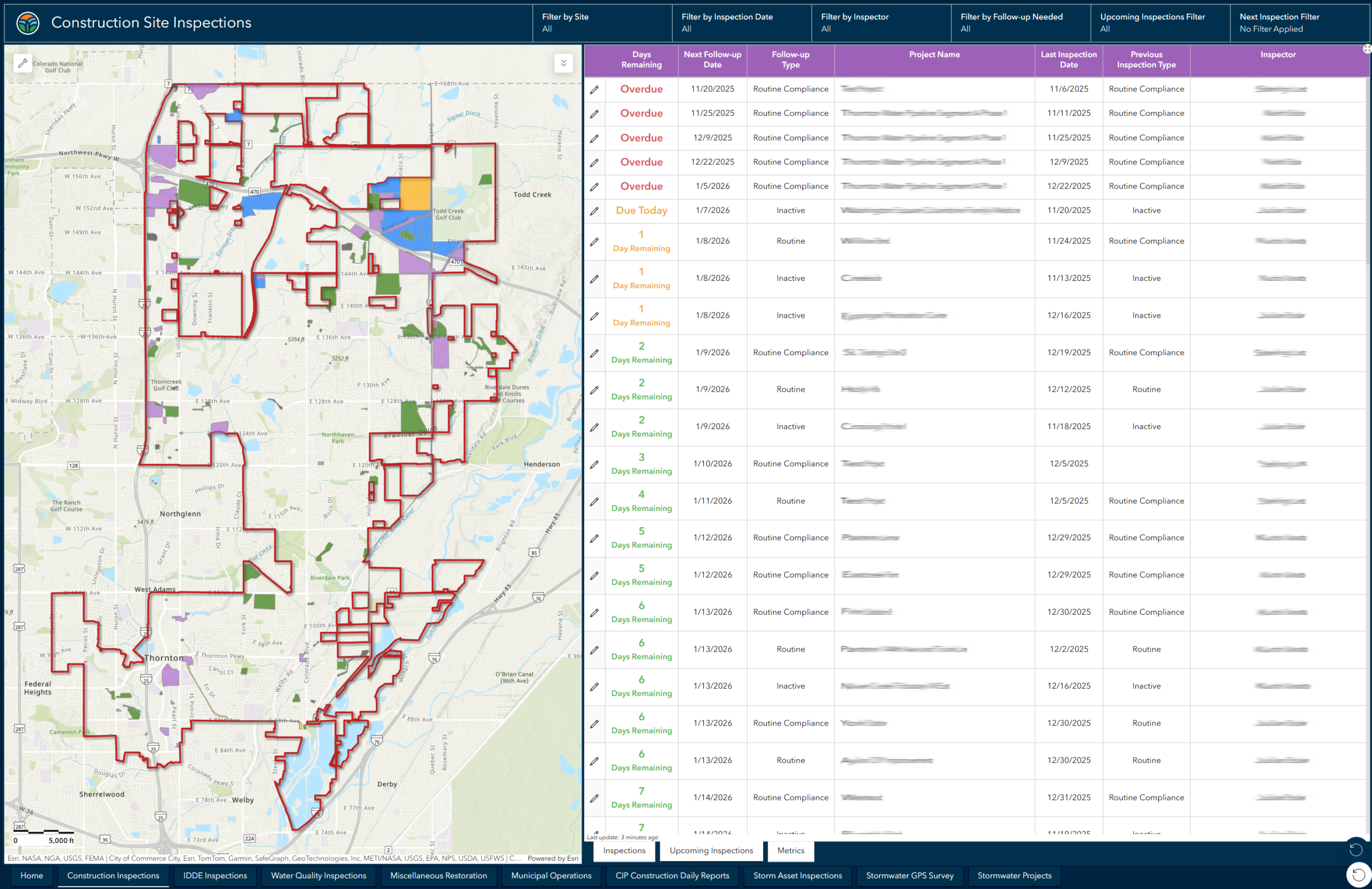Screen dimensions: 1372x889
Task: Click the Construction Site Inspections leaf logo
Action: coord(27,23)
